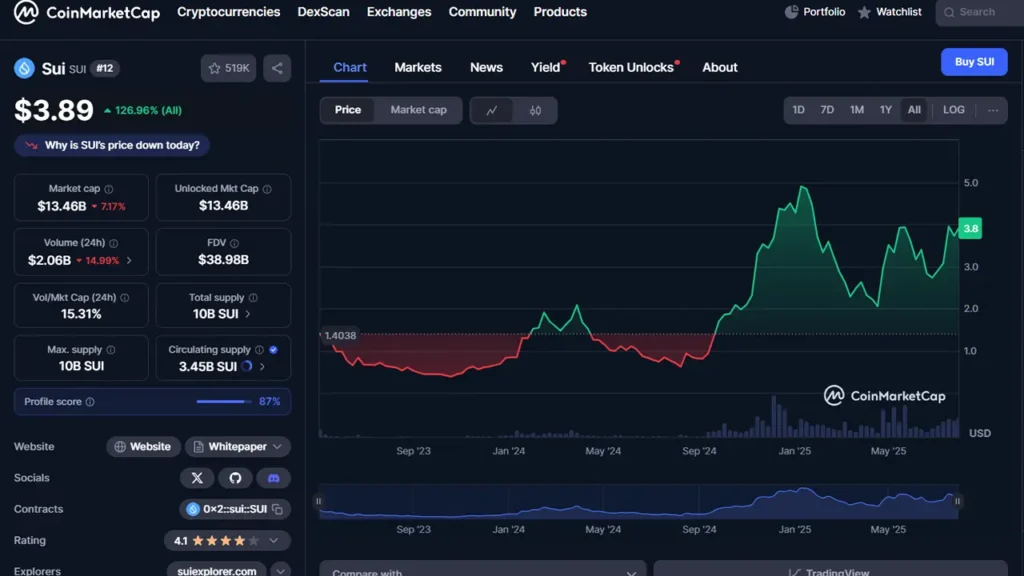Open Sui's GitHub repository link
The image size is (1024, 576).
pos(235,478)
